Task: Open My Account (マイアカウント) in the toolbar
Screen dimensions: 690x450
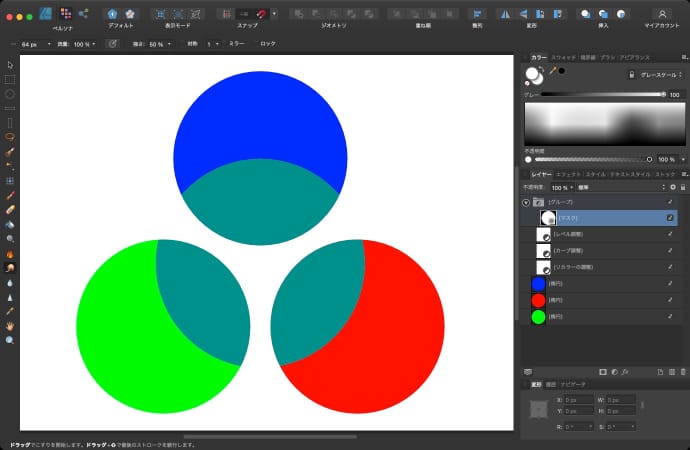Action: point(662,14)
